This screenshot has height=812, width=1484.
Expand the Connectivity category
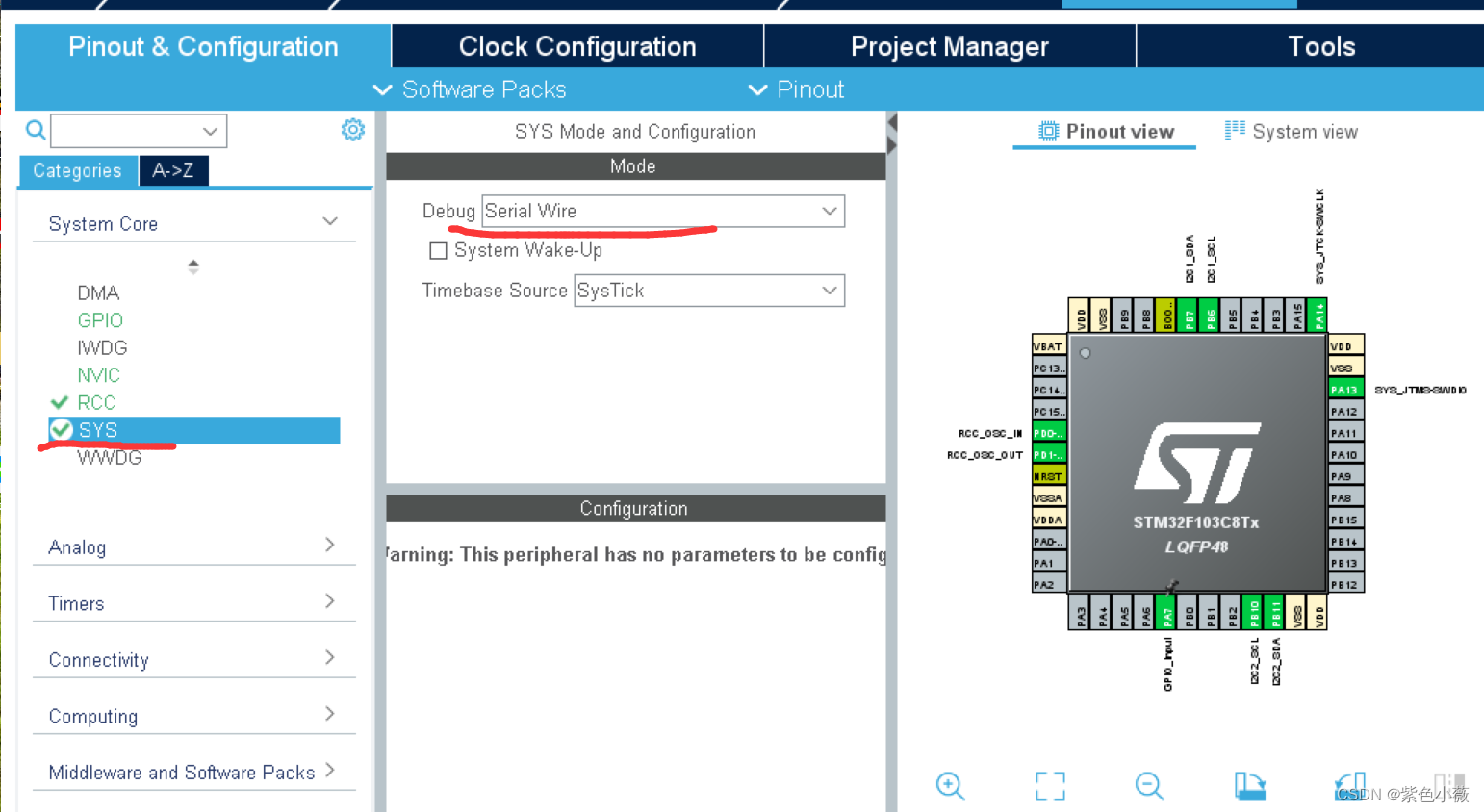(x=330, y=657)
